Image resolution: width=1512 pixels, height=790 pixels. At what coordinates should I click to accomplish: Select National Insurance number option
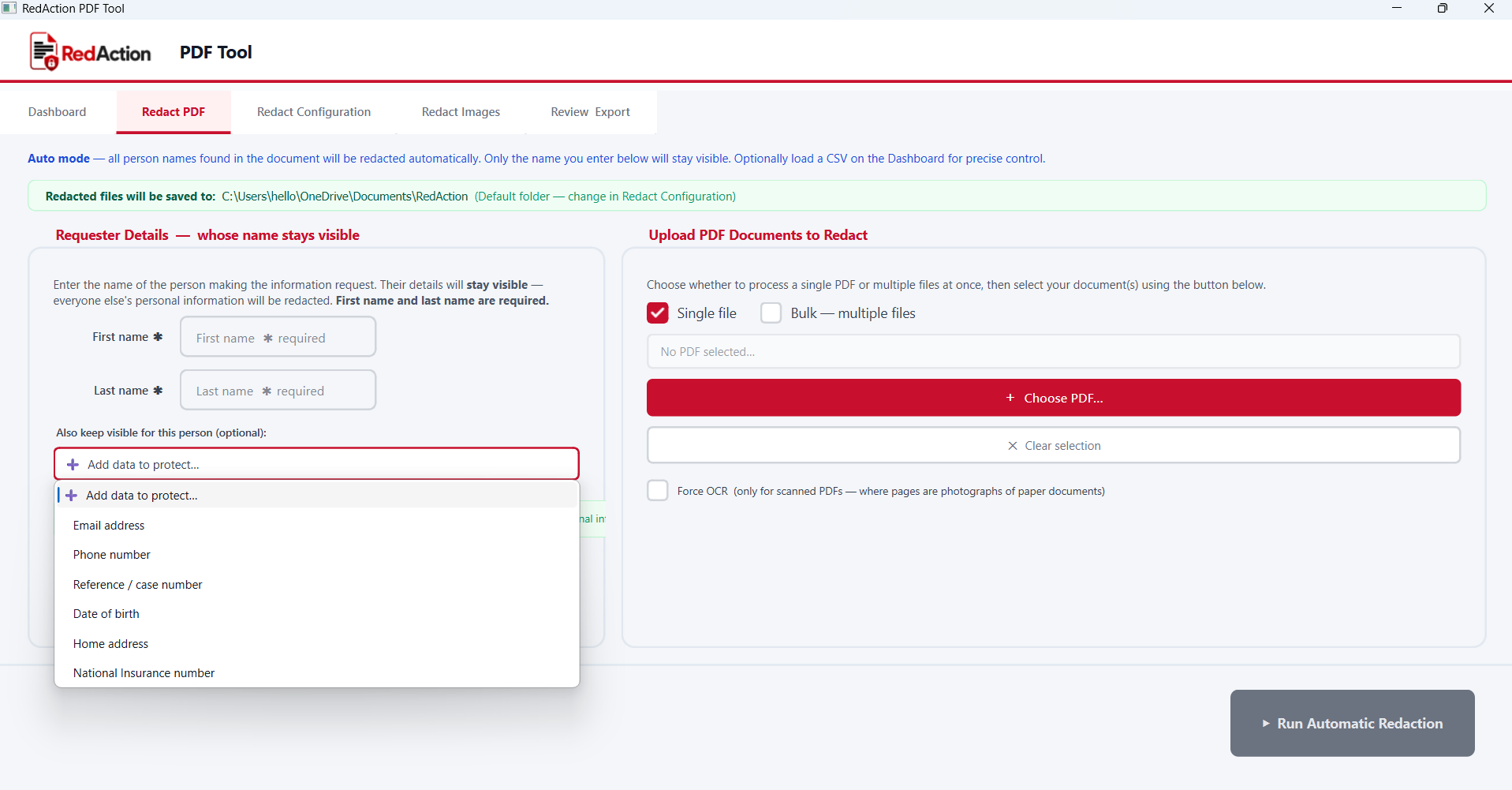317,673
